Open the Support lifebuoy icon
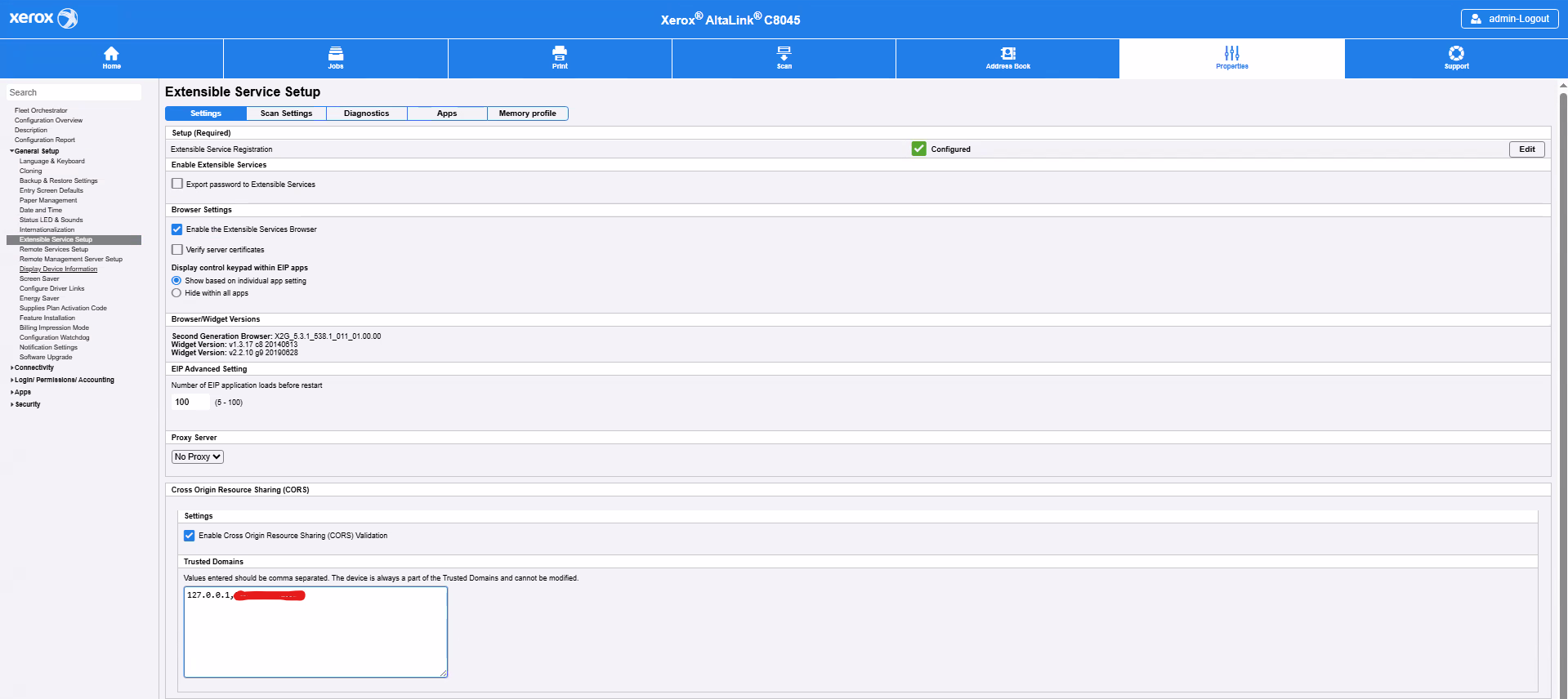The image size is (1568, 699). click(1456, 54)
